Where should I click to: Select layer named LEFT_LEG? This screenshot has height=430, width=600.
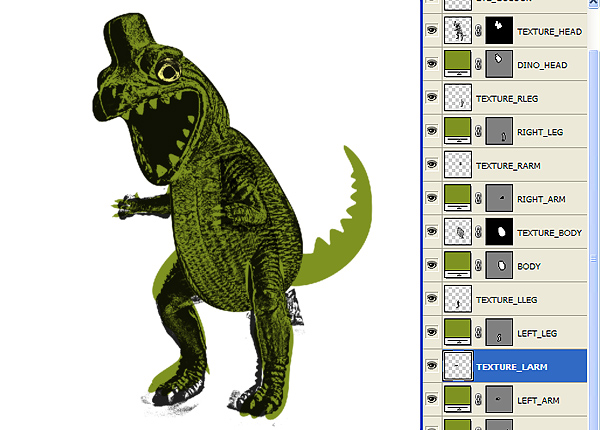tap(537, 334)
